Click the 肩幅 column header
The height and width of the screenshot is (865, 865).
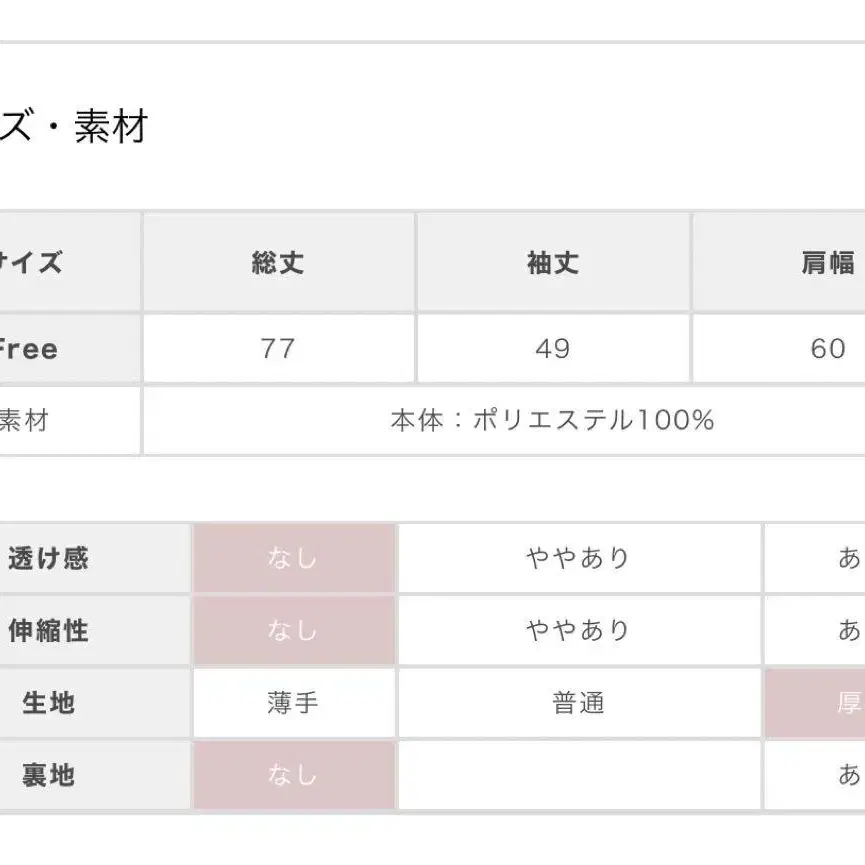(828, 263)
